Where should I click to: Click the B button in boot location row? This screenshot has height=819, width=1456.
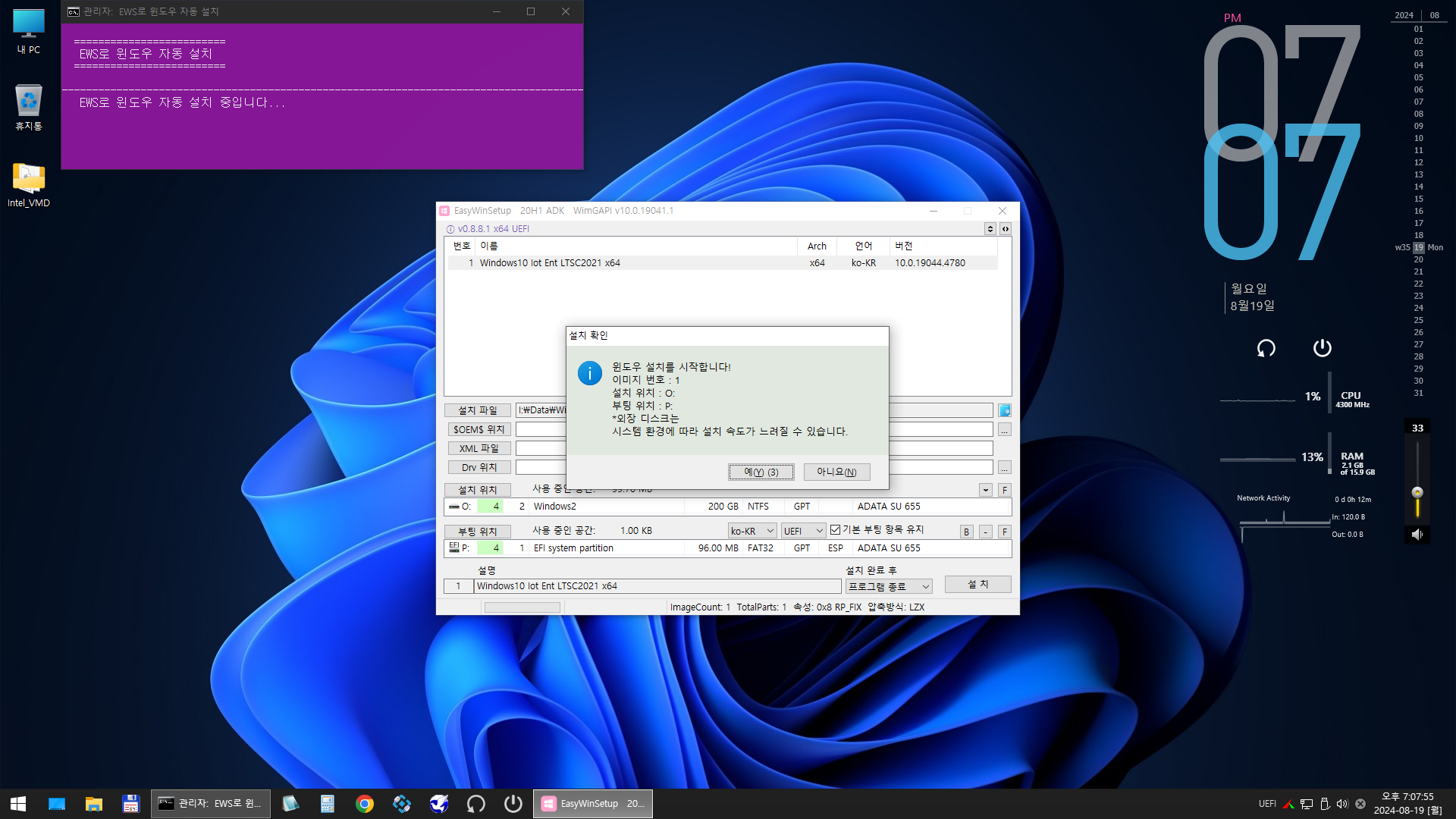coord(967,532)
